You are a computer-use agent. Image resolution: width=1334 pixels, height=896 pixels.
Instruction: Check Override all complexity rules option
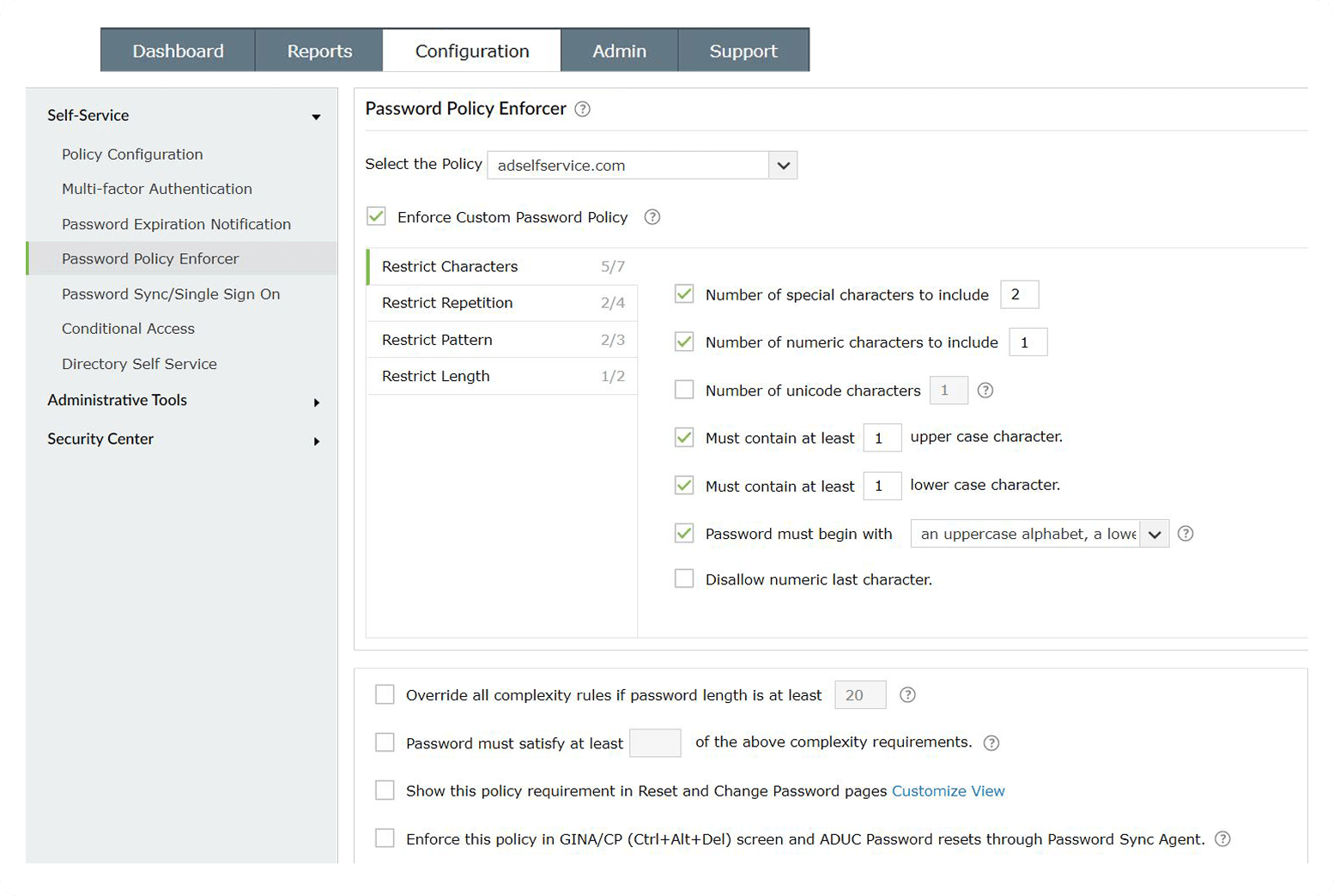tap(385, 694)
